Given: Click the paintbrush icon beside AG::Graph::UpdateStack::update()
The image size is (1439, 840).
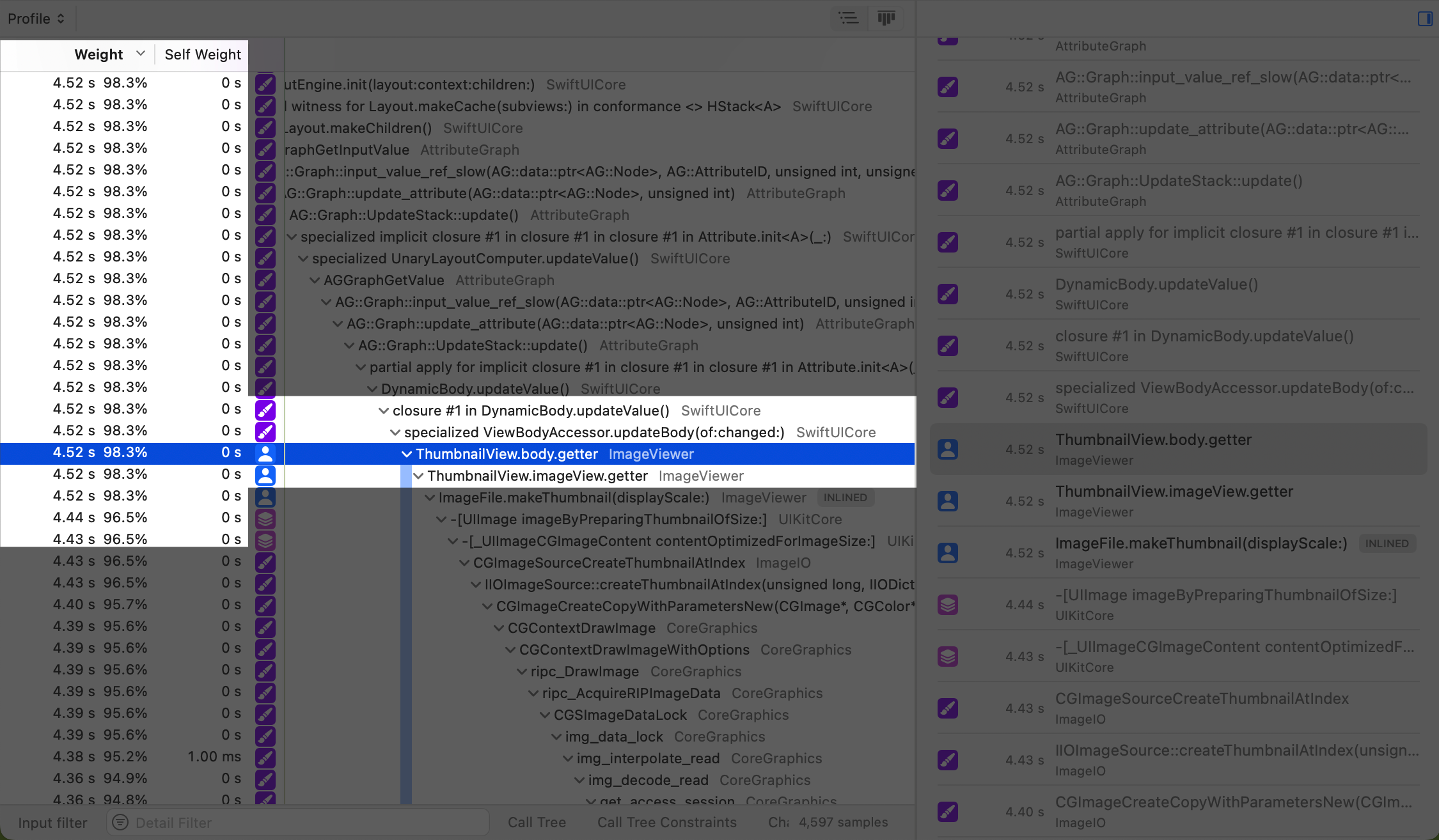Looking at the screenshot, I should click(x=265, y=214).
